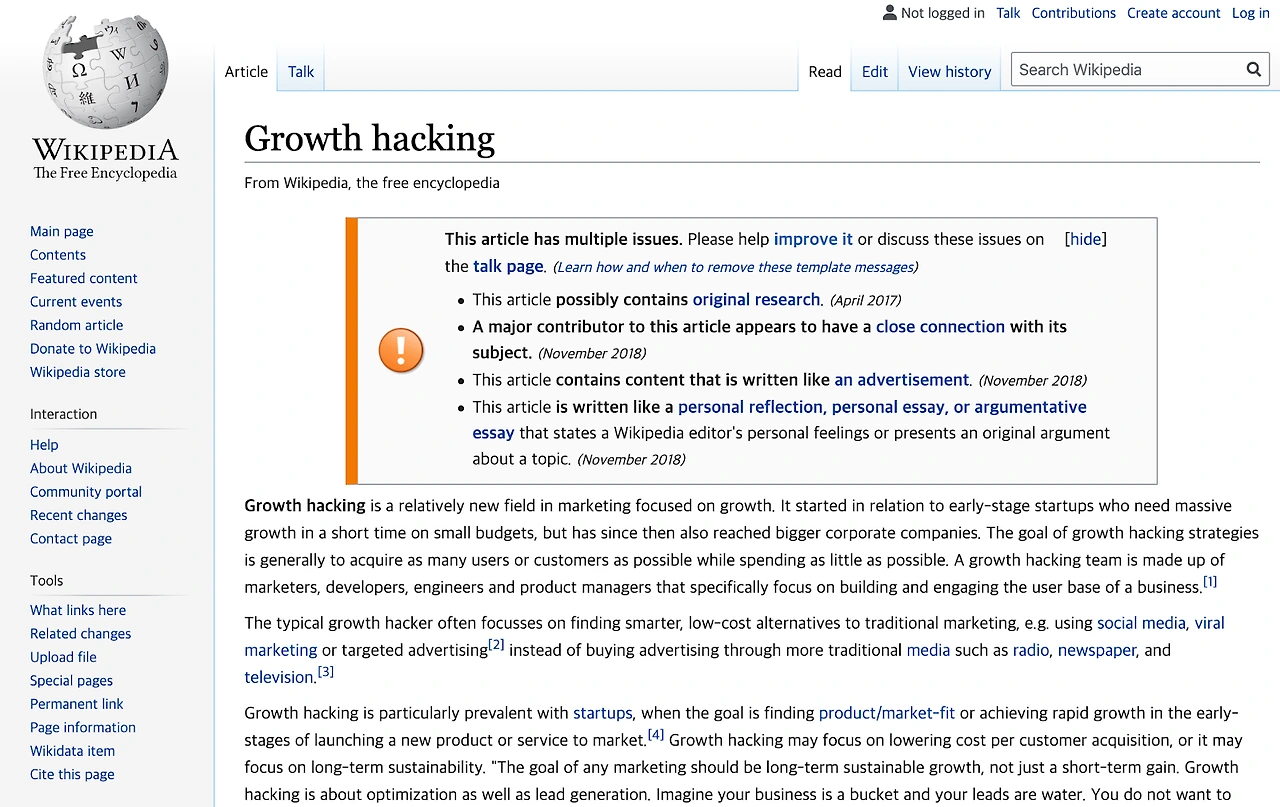Click Donate to Wikipedia

[93, 349]
